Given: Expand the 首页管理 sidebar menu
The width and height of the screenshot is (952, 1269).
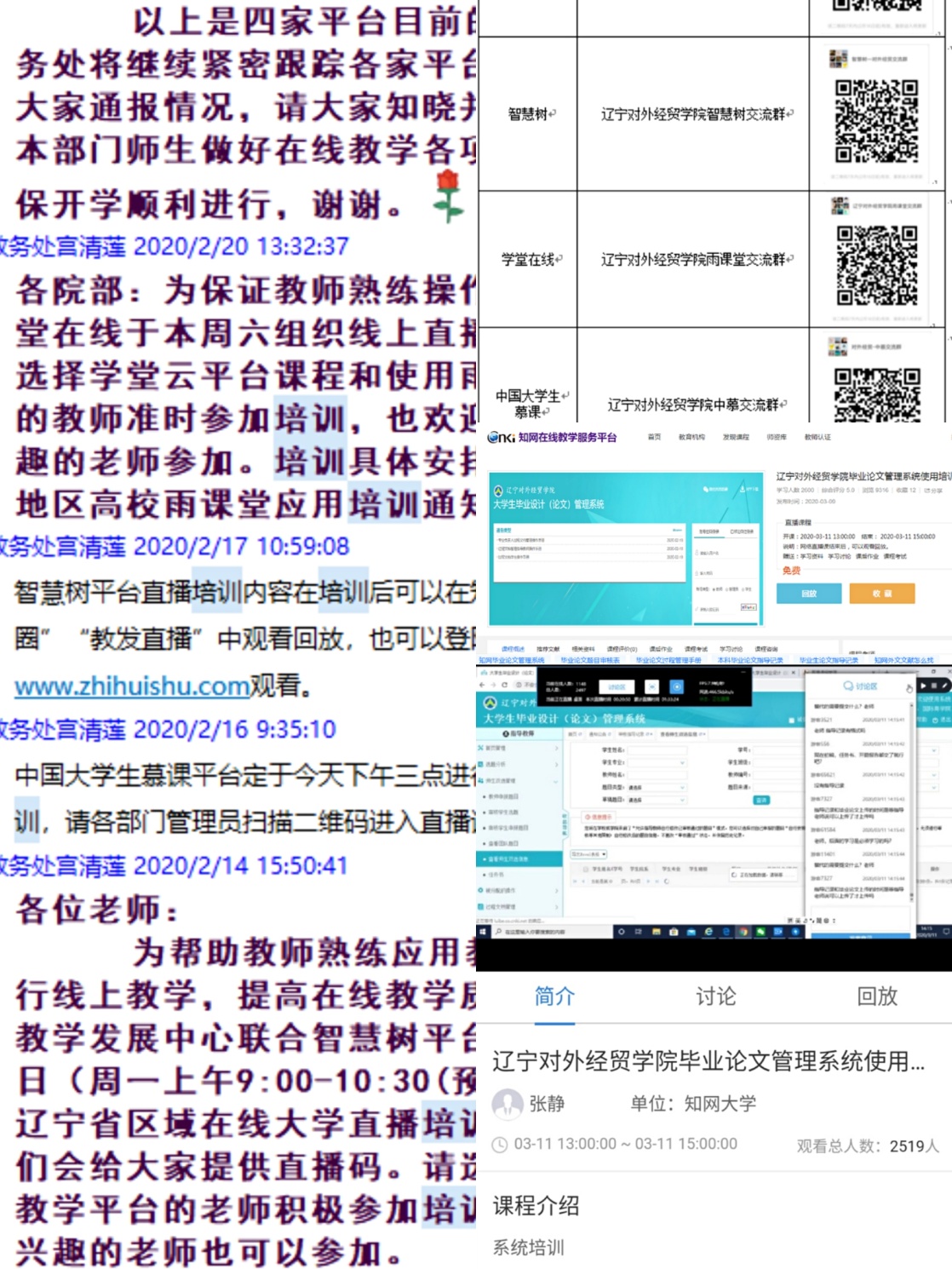Looking at the screenshot, I should 519,748.
